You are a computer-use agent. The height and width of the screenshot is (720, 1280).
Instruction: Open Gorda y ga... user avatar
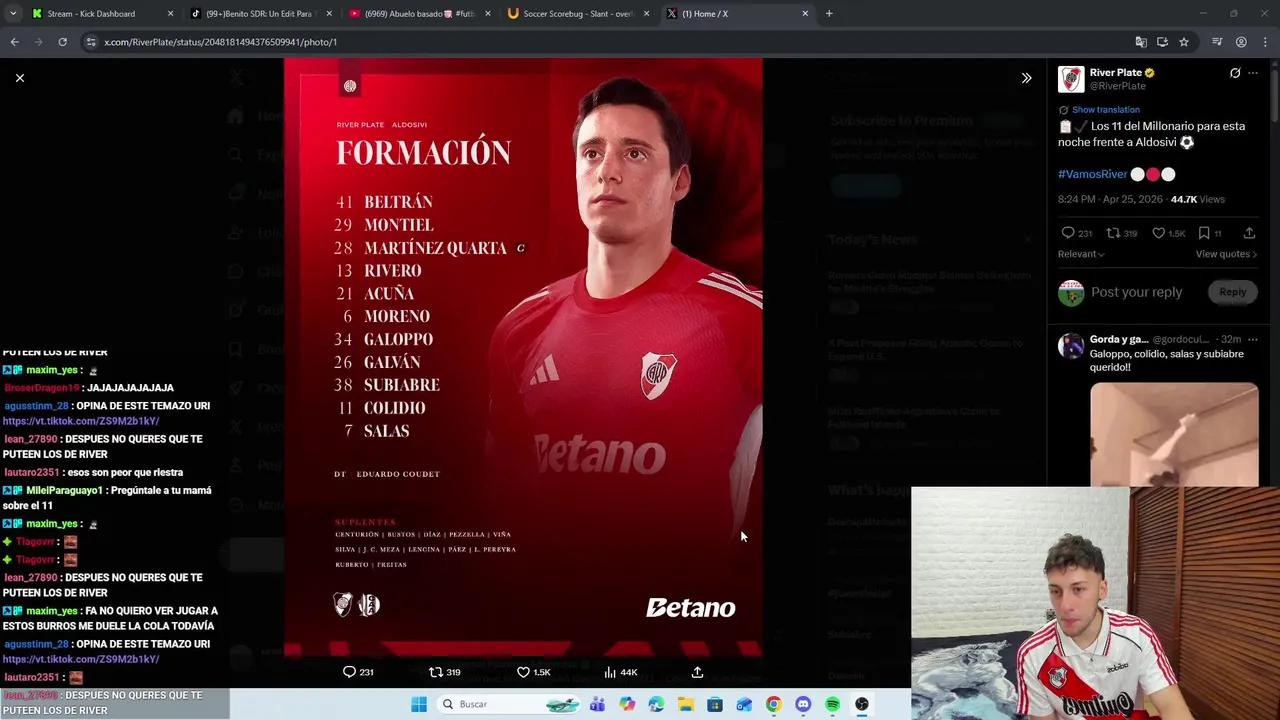click(1071, 346)
